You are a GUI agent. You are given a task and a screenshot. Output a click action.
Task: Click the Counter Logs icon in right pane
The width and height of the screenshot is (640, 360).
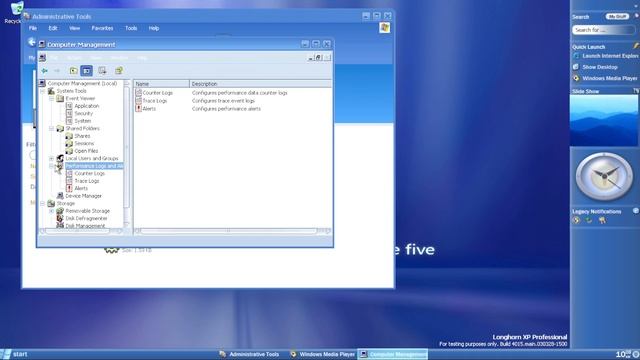[139, 93]
